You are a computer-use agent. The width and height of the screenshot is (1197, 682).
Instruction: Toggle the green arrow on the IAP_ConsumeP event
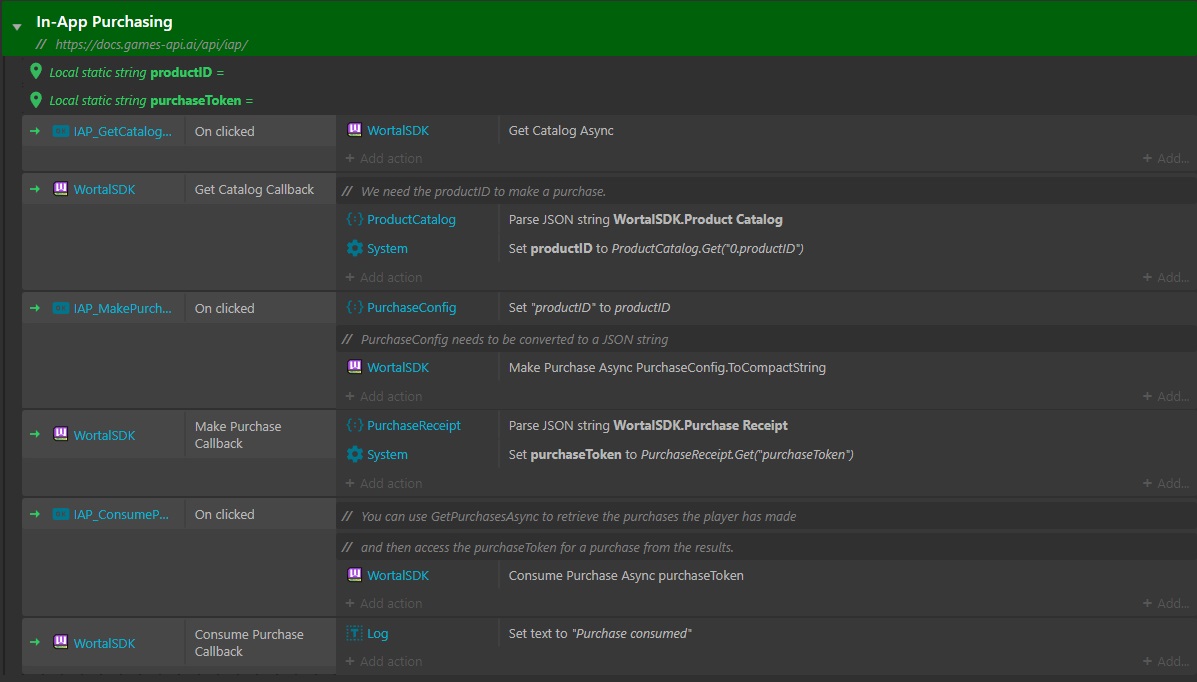37,514
